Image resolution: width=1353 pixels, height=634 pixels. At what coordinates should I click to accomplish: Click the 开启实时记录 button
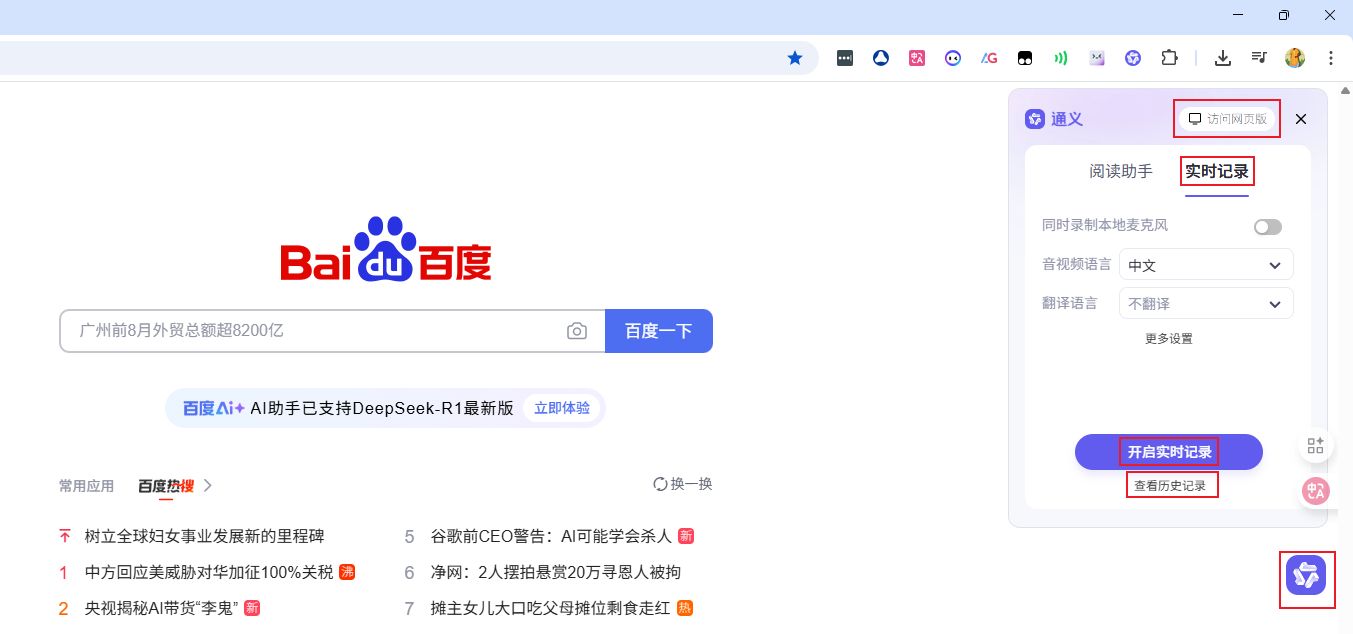point(1168,452)
